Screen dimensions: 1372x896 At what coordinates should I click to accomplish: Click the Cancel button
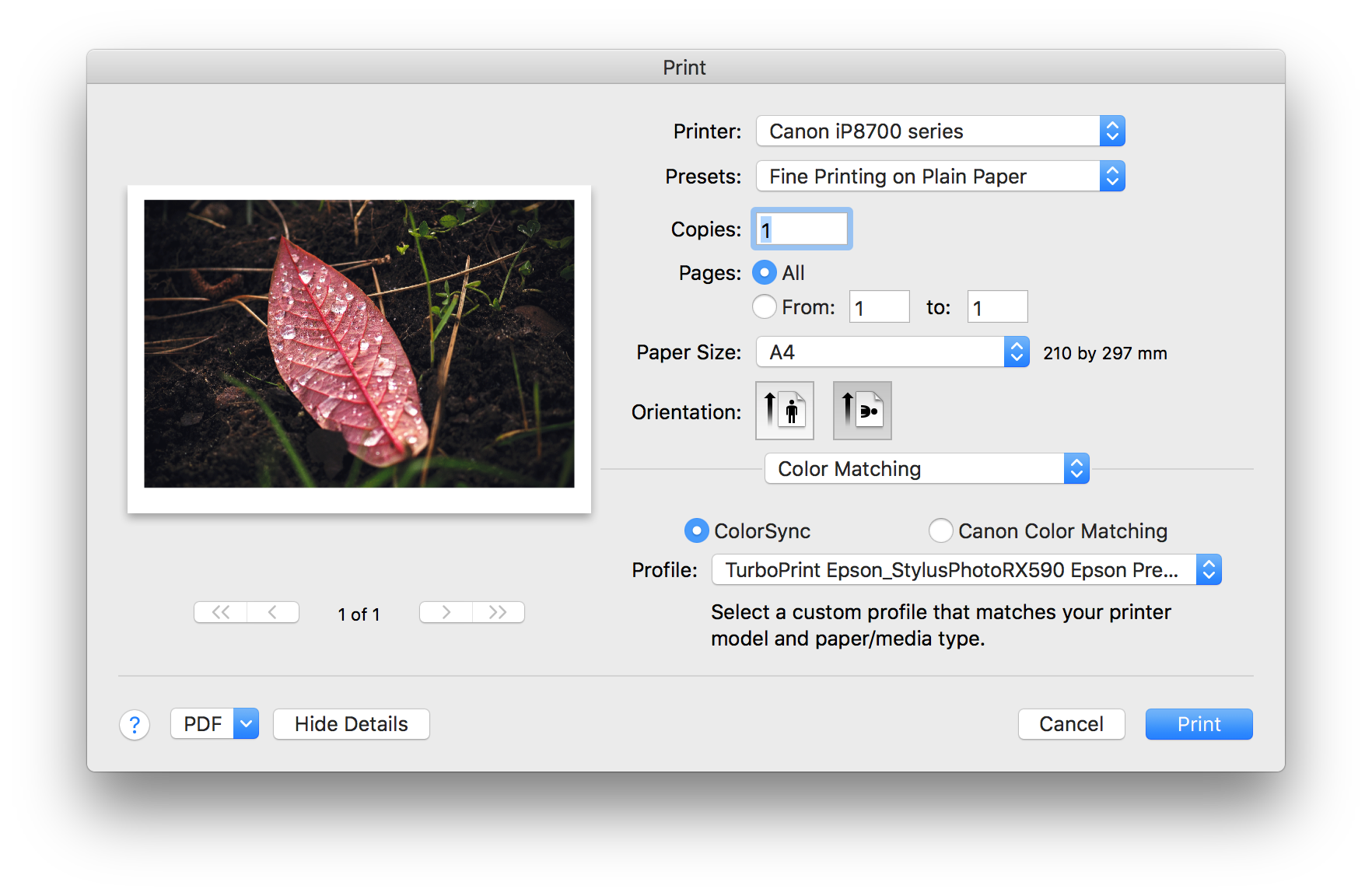point(1072,724)
